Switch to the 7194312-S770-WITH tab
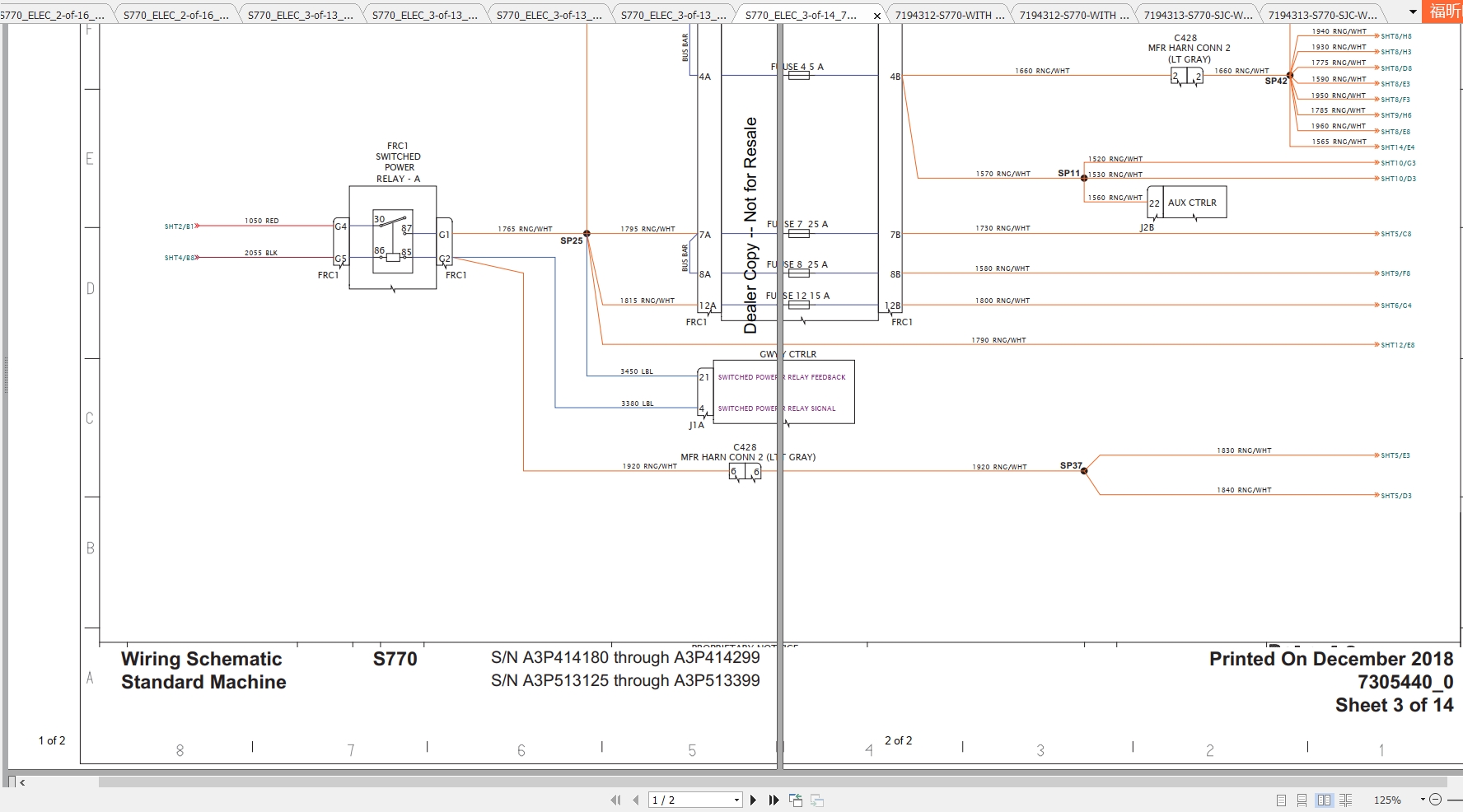 (949, 14)
